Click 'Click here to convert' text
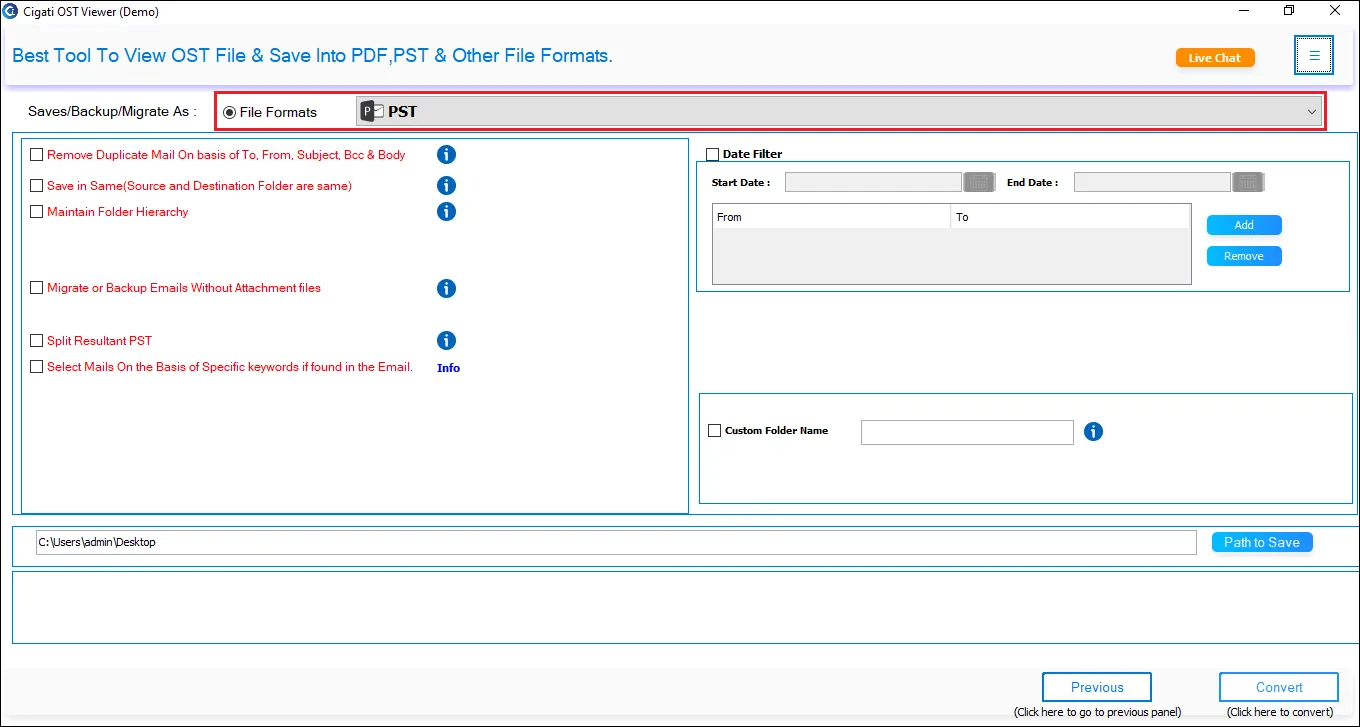1360x727 pixels. [x=1280, y=712]
